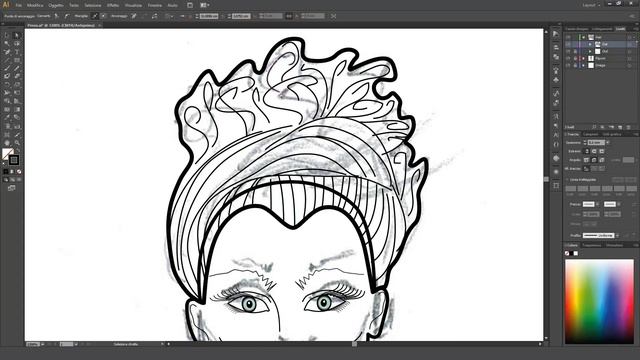Image resolution: width=640 pixels, height=360 pixels.
Task: Switch to the Collegamenti panel tab
Action: [x=602, y=29]
